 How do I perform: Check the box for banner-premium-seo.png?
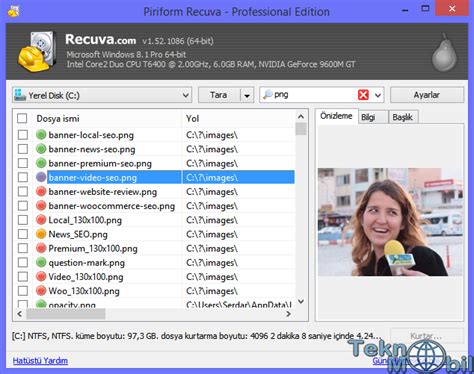23,163
